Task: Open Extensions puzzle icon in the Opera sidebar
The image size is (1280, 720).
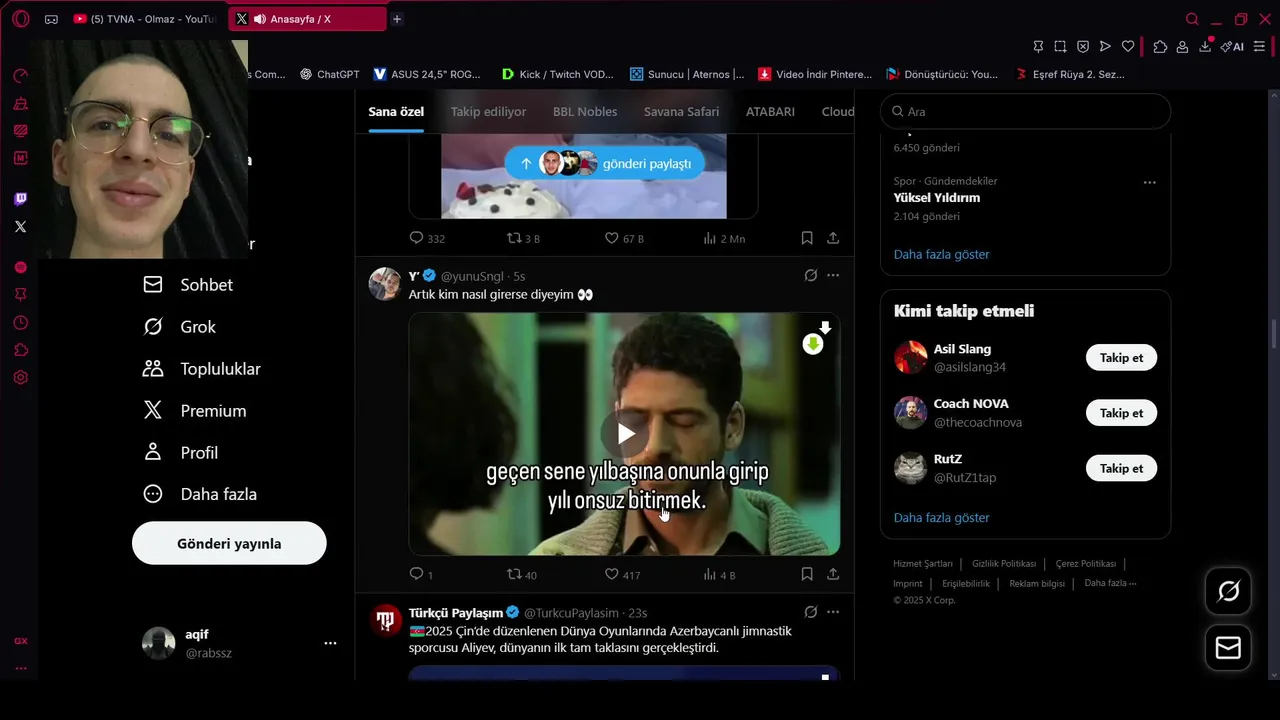Action: [20, 350]
